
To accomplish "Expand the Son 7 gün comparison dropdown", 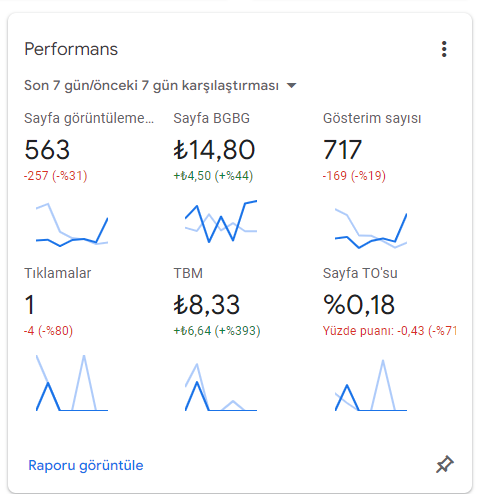I will [160, 86].
